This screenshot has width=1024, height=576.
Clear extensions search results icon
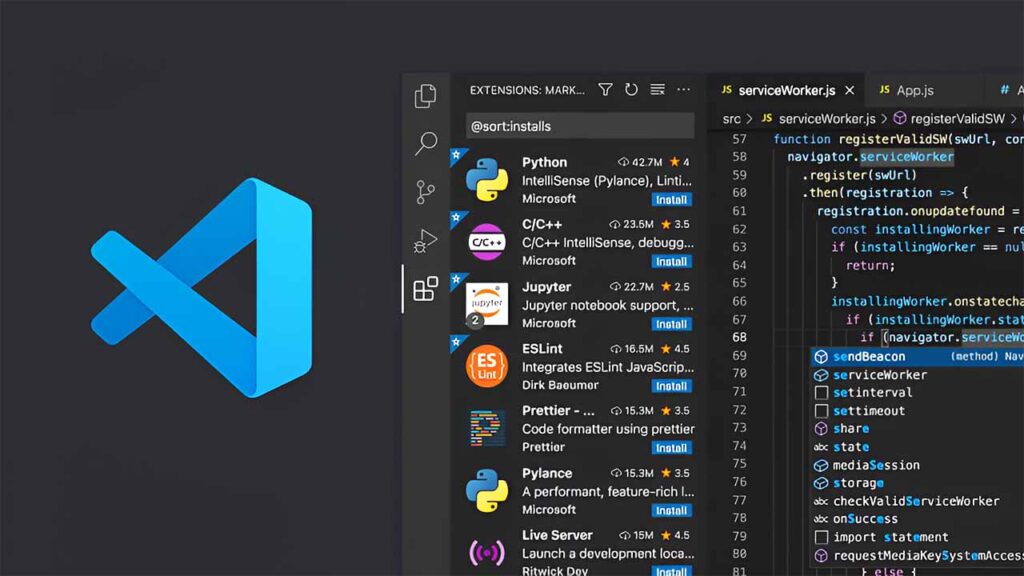(657, 90)
